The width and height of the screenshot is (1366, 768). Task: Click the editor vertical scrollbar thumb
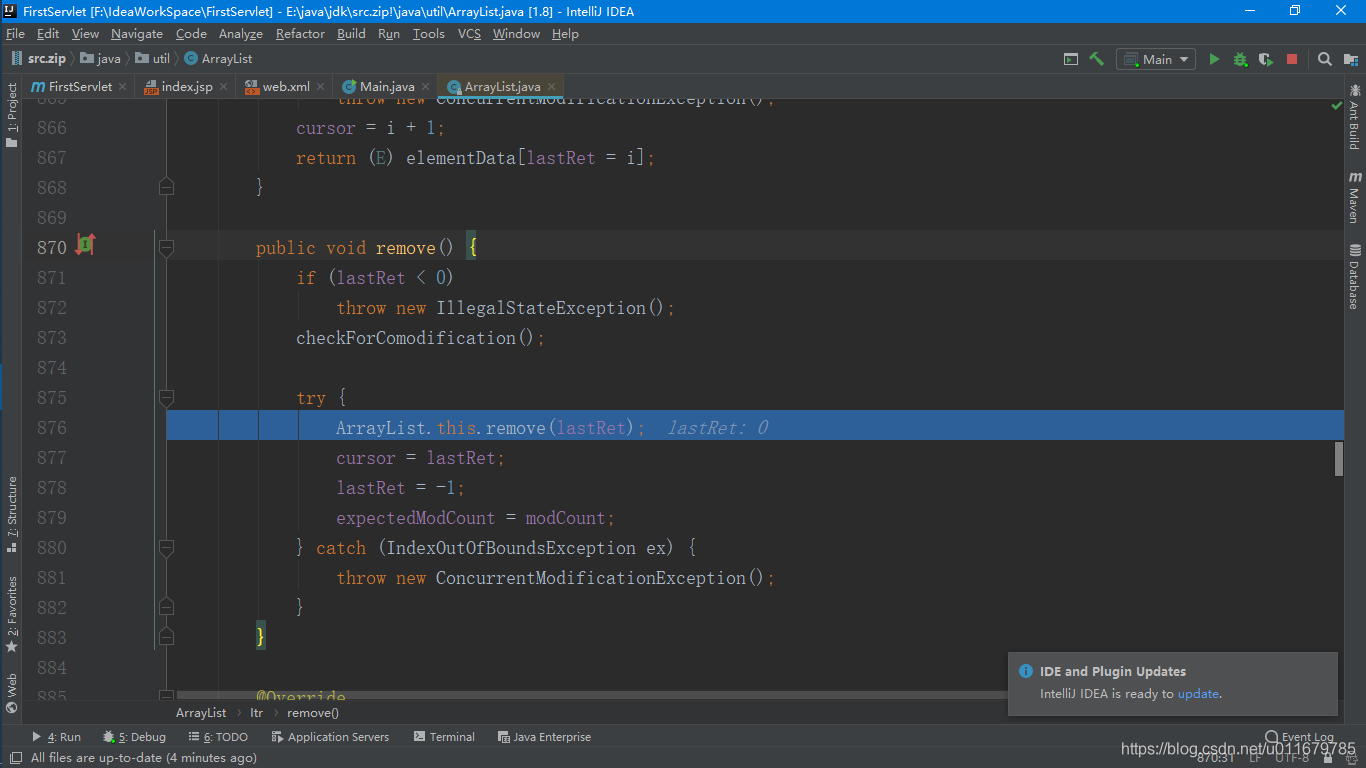[1339, 459]
